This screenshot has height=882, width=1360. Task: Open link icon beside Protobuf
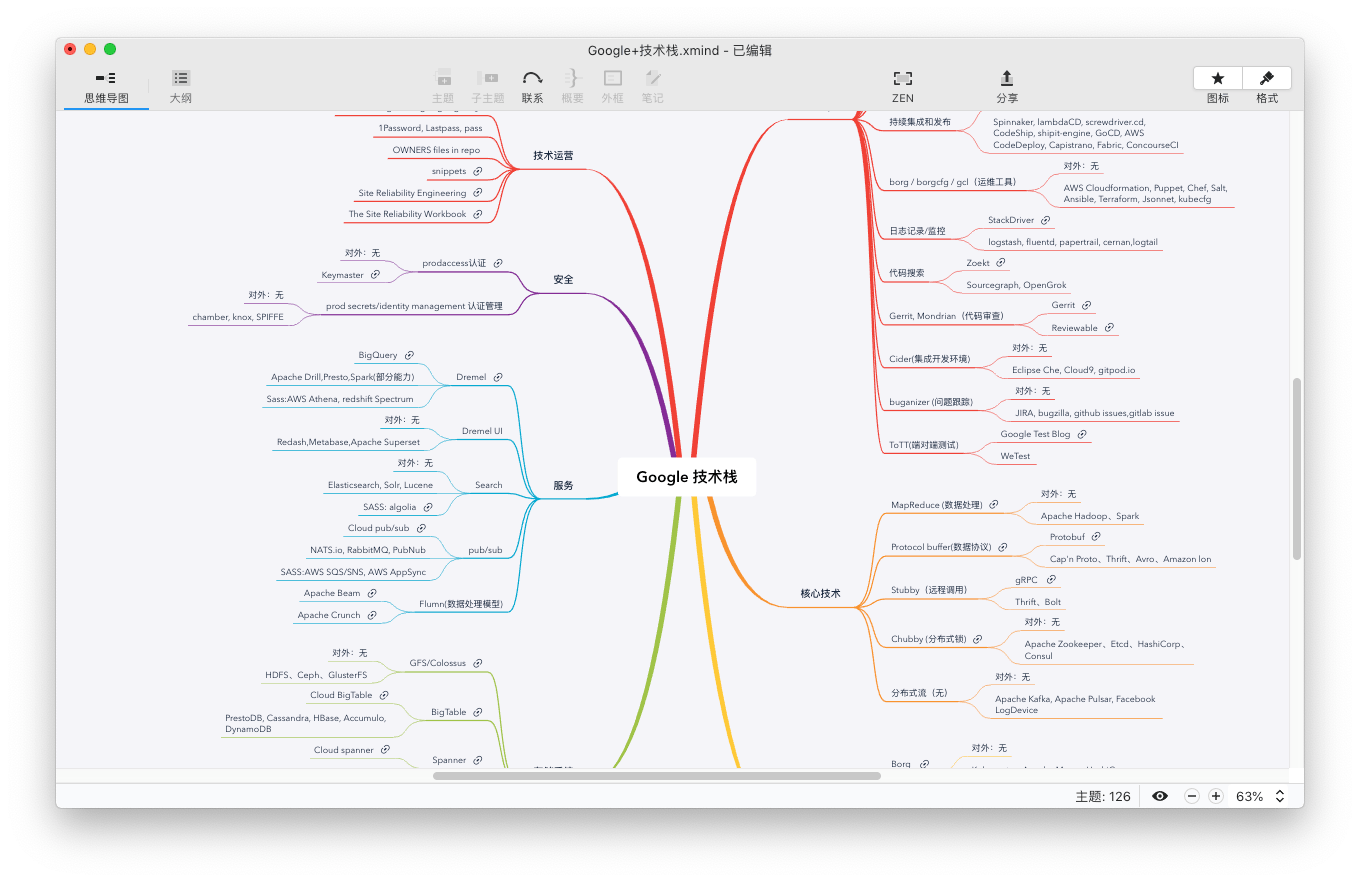[1096, 537]
